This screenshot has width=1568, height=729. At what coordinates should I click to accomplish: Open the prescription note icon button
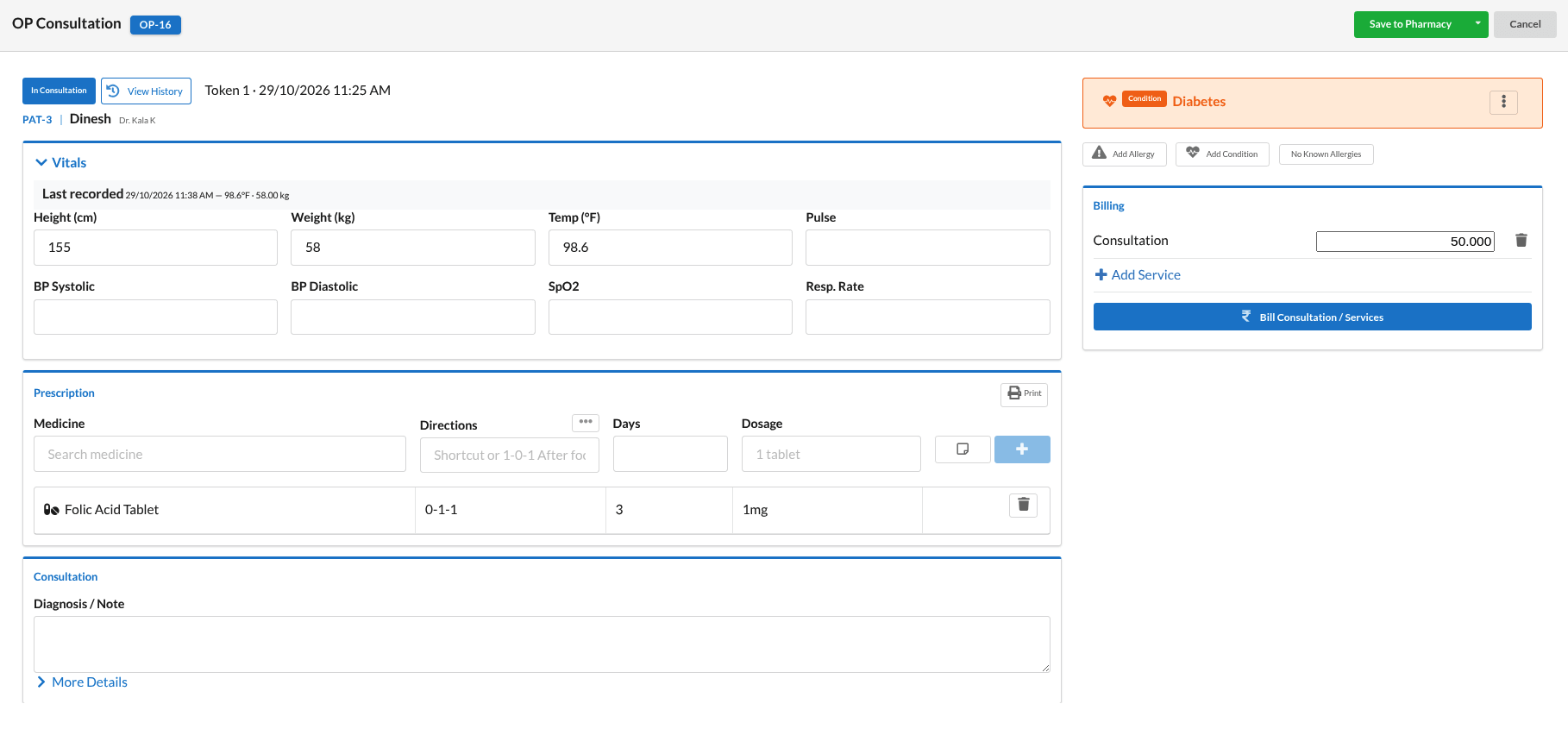pyautogui.click(x=963, y=449)
